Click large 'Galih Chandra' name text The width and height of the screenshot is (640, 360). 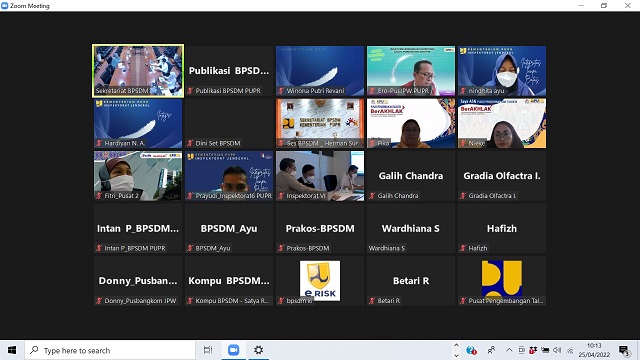click(411, 176)
